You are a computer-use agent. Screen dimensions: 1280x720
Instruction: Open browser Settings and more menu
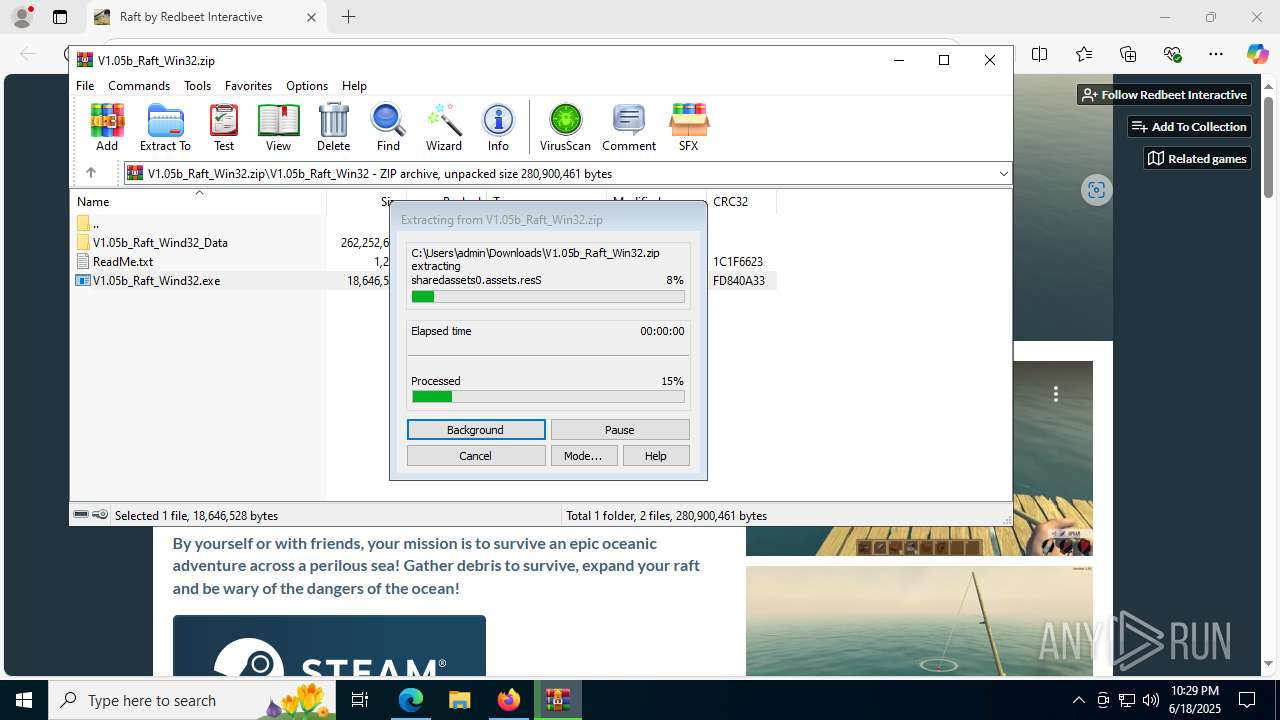pos(1216,54)
